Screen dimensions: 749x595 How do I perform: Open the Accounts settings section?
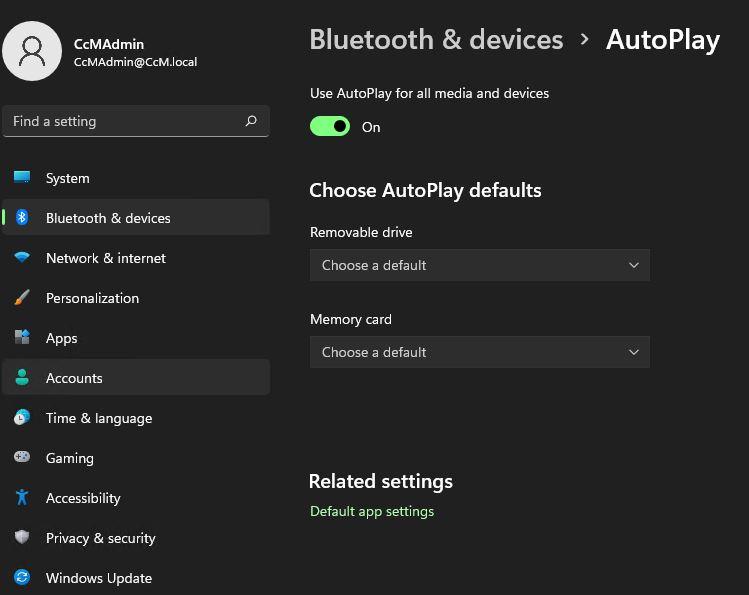(136, 378)
